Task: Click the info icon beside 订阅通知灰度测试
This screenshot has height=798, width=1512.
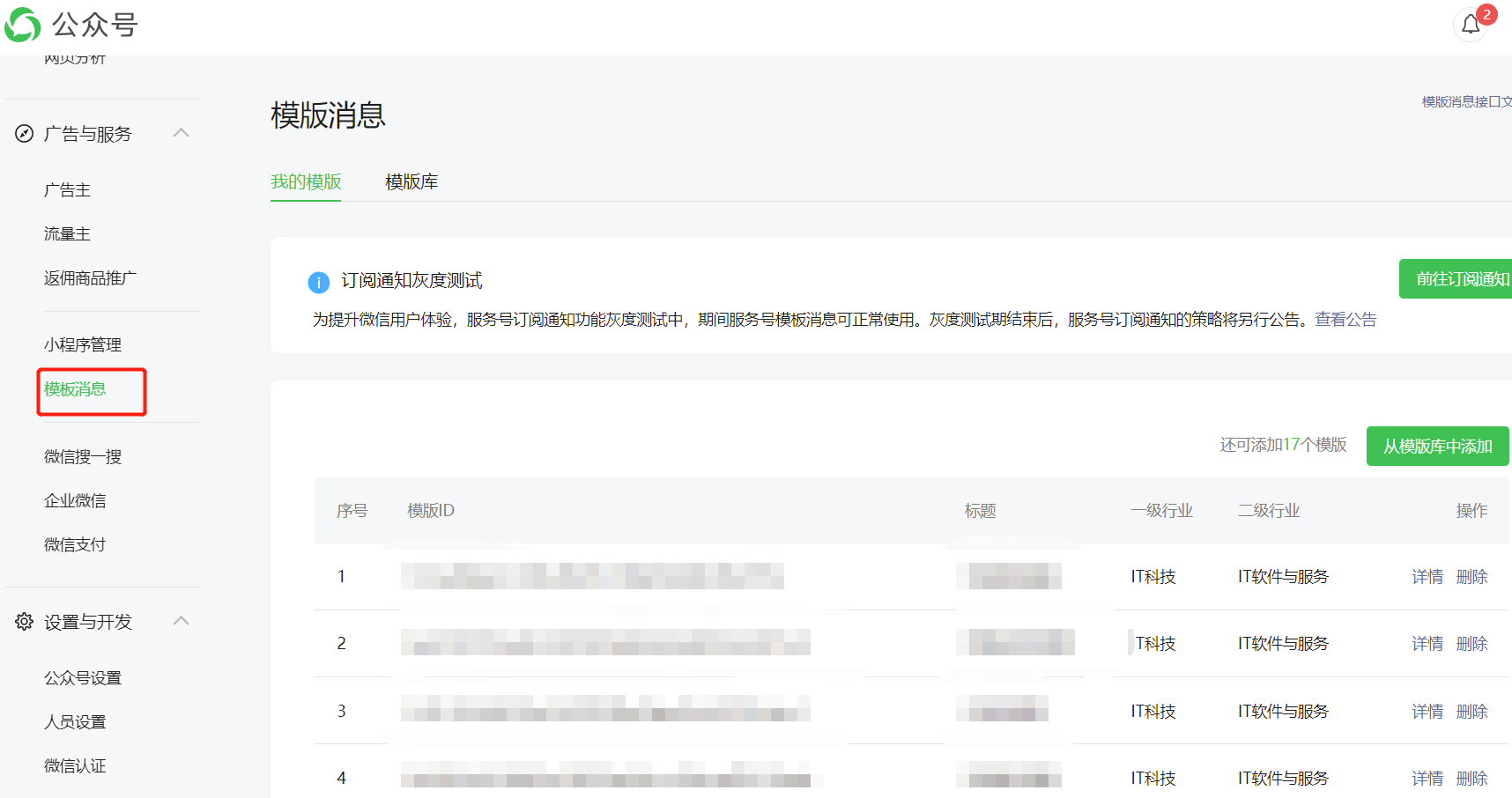Action: (x=319, y=282)
